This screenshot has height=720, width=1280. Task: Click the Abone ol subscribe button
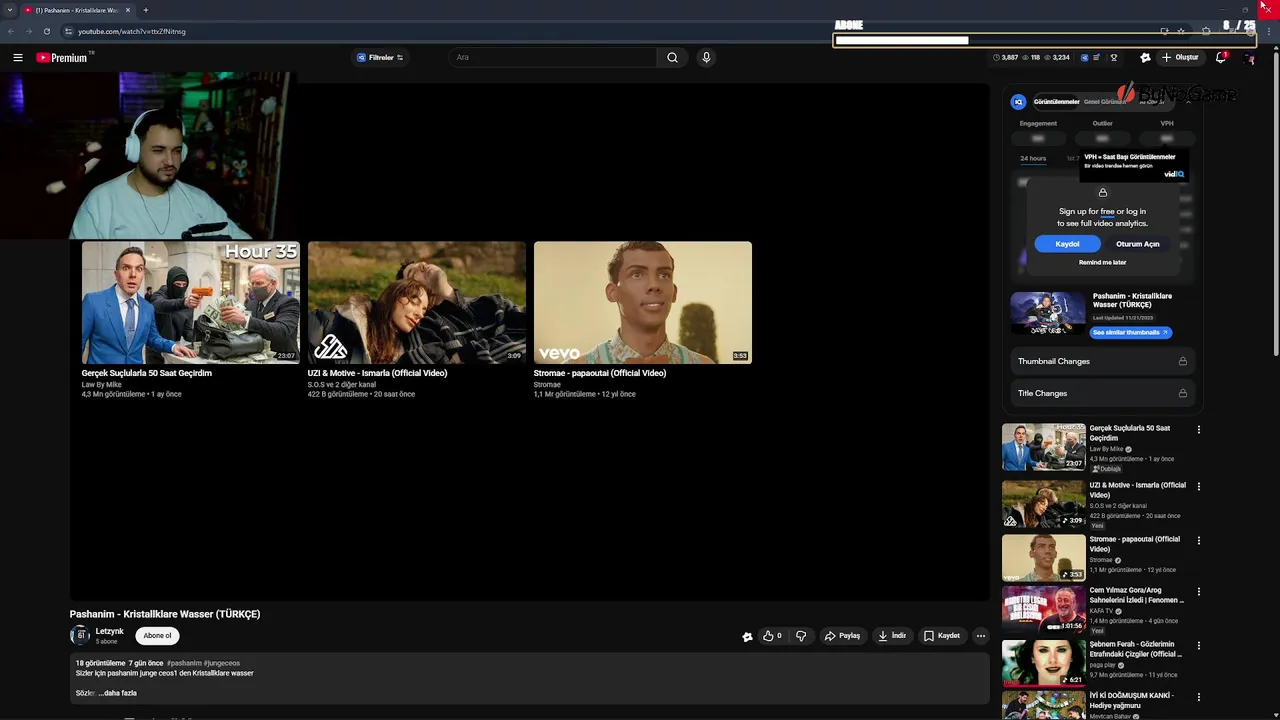click(x=157, y=635)
